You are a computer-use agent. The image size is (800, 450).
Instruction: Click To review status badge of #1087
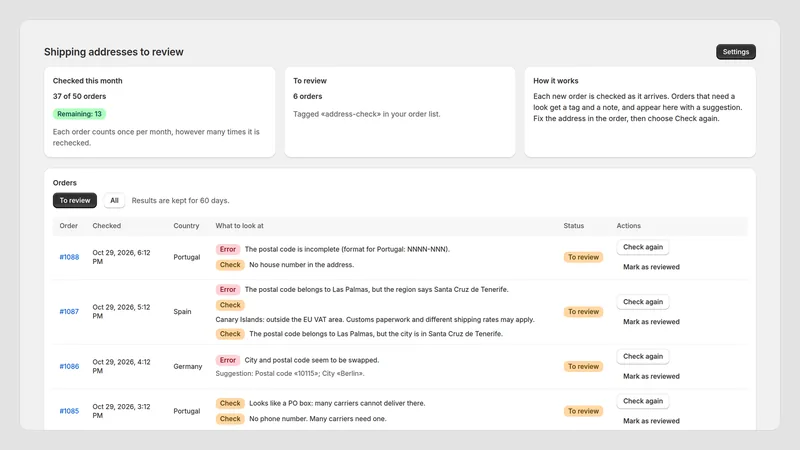(x=583, y=312)
